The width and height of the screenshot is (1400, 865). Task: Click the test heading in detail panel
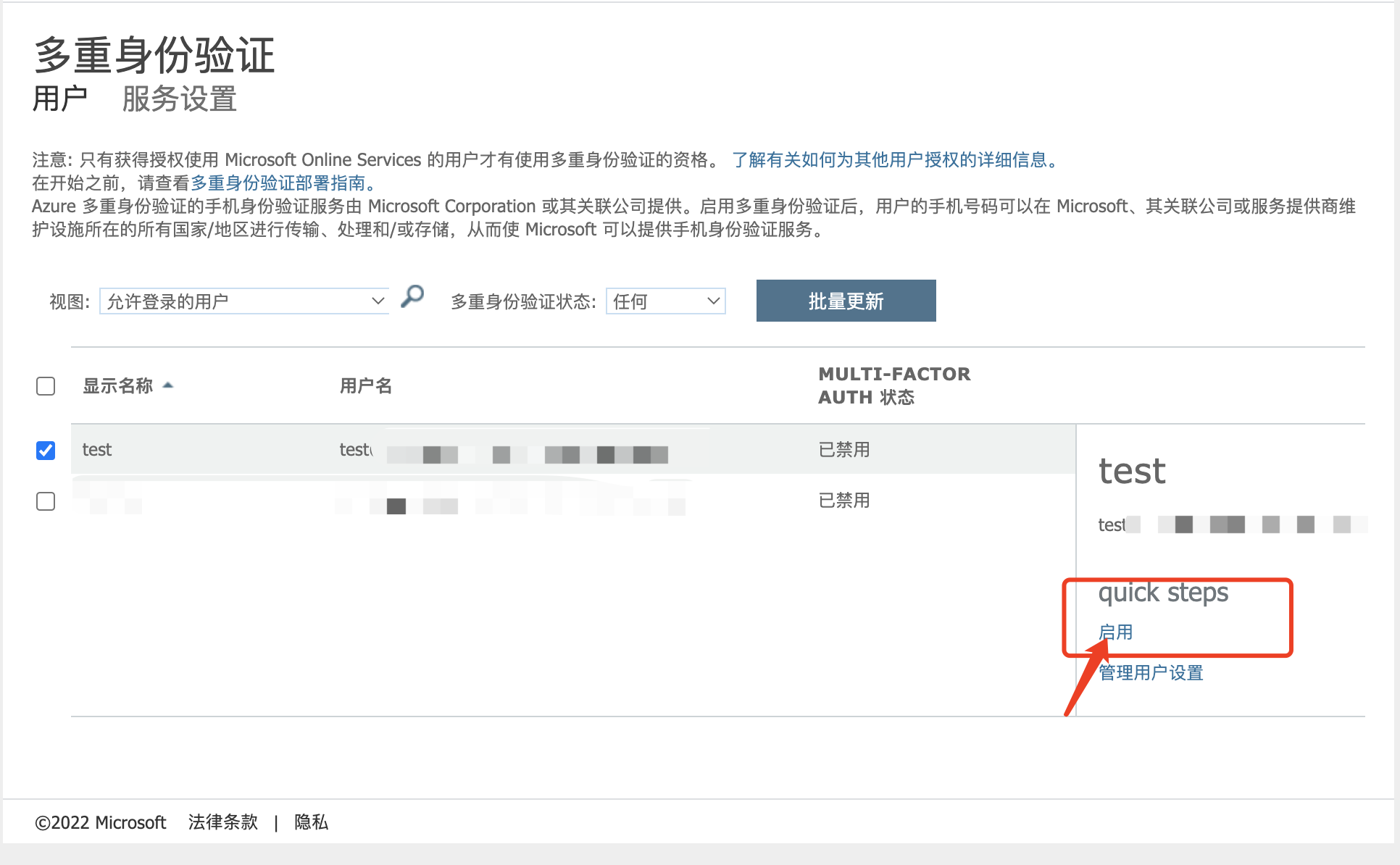(1132, 471)
